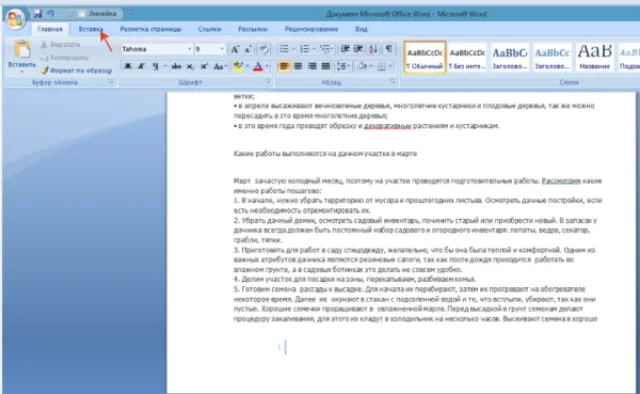Open Customize Quick Access Toolbar arrow
Screen dimensions: 640x394
130,13
